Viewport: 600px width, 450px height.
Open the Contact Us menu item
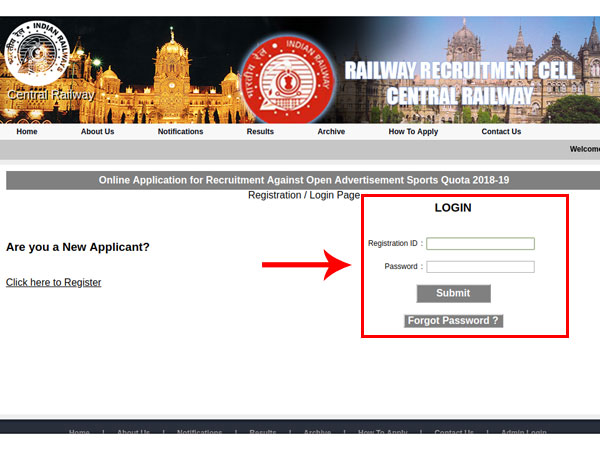501,132
